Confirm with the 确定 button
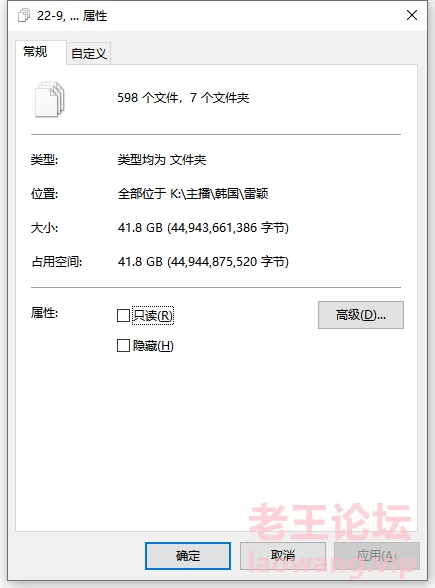 [x=188, y=556]
